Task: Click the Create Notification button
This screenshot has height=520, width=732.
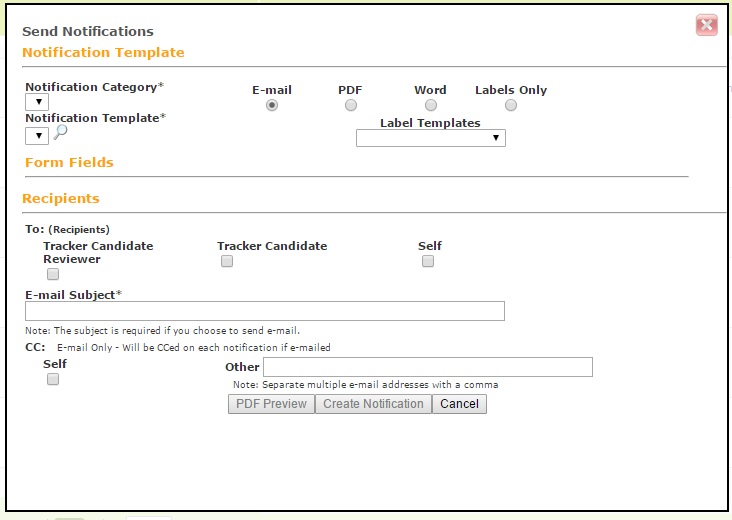Action: coord(373,404)
